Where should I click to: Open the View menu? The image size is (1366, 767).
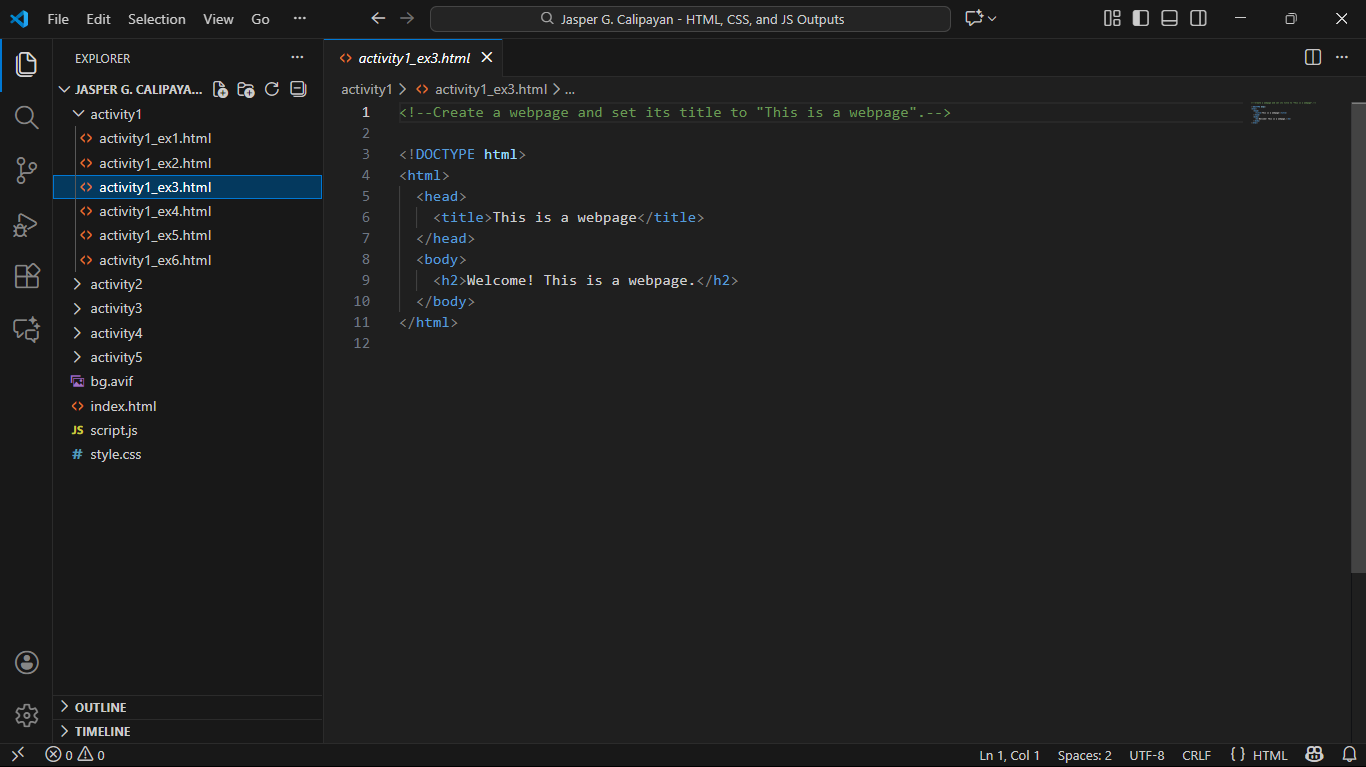click(x=218, y=19)
